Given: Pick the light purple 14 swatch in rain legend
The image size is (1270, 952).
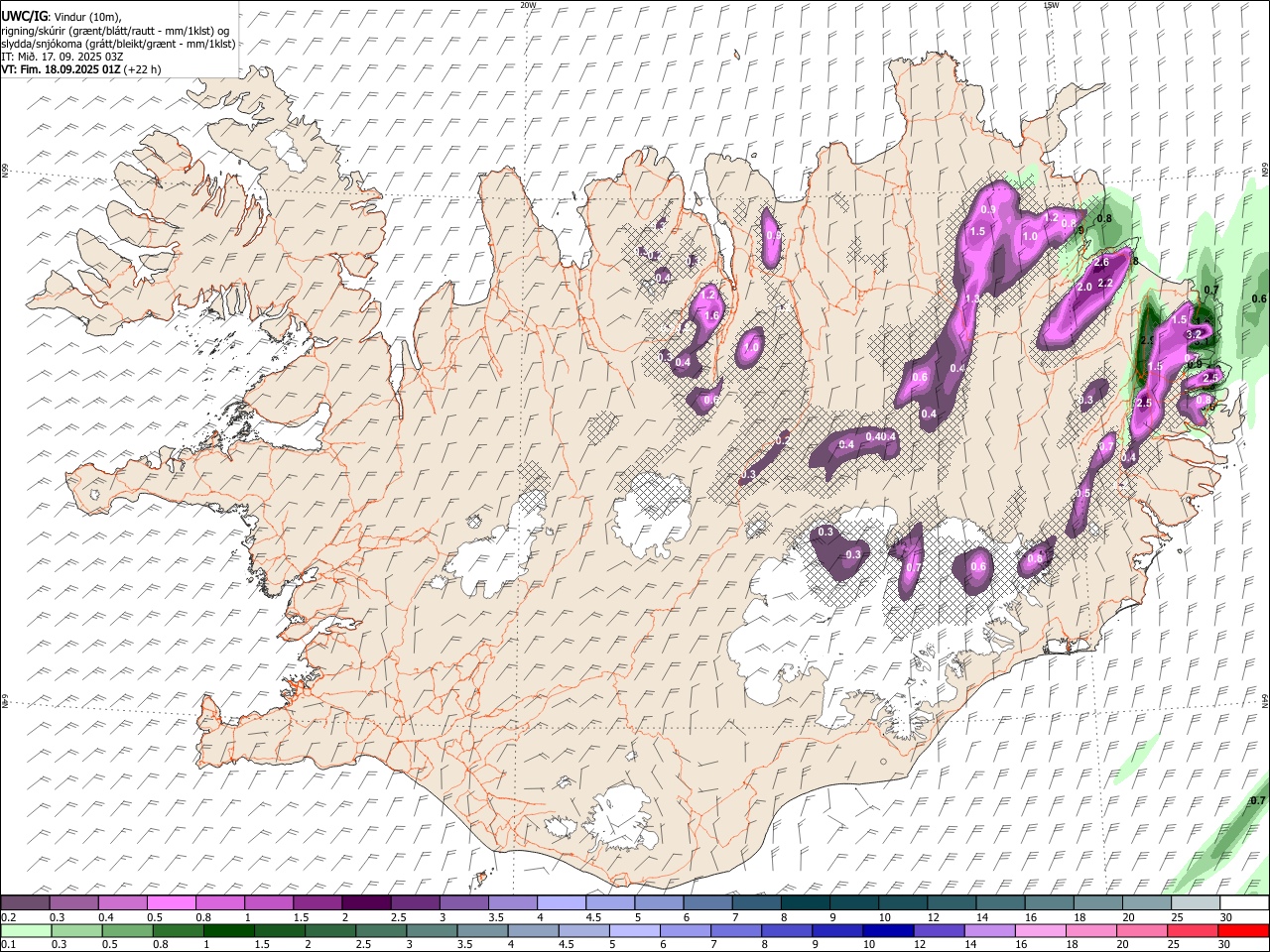Looking at the screenshot, I should click(988, 930).
